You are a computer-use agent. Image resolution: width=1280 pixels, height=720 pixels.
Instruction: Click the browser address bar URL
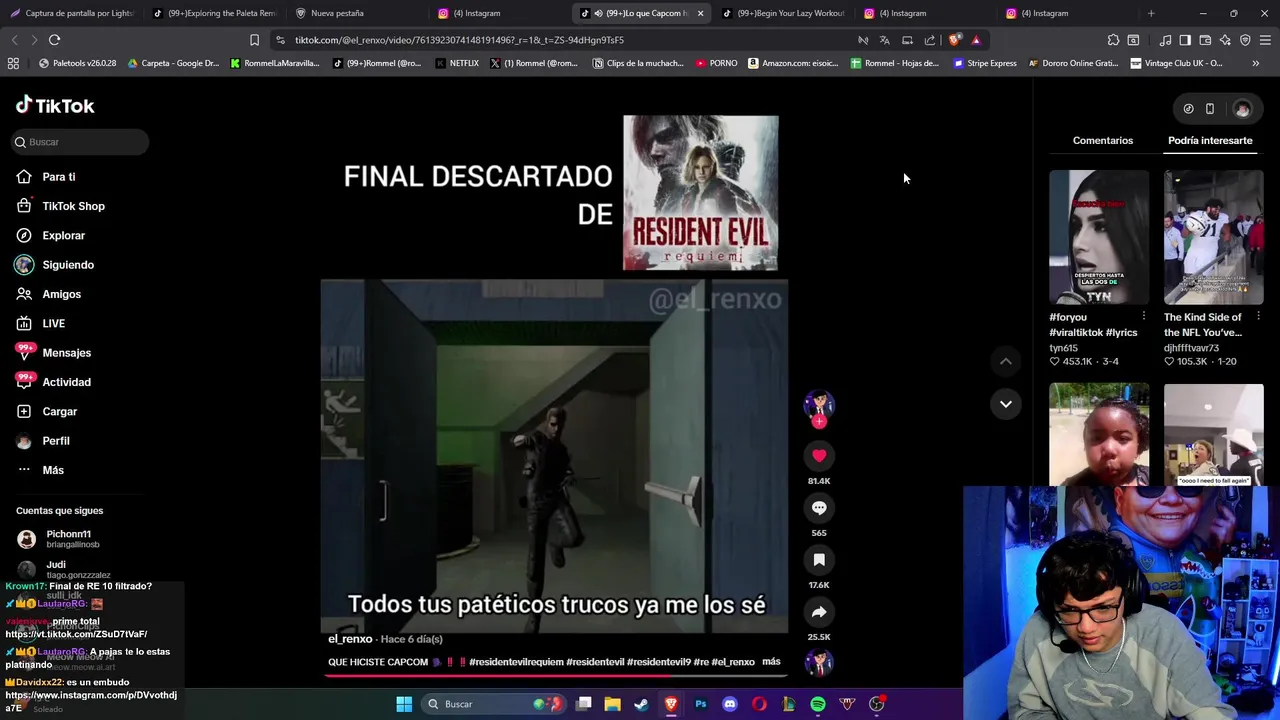coord(459,40)
